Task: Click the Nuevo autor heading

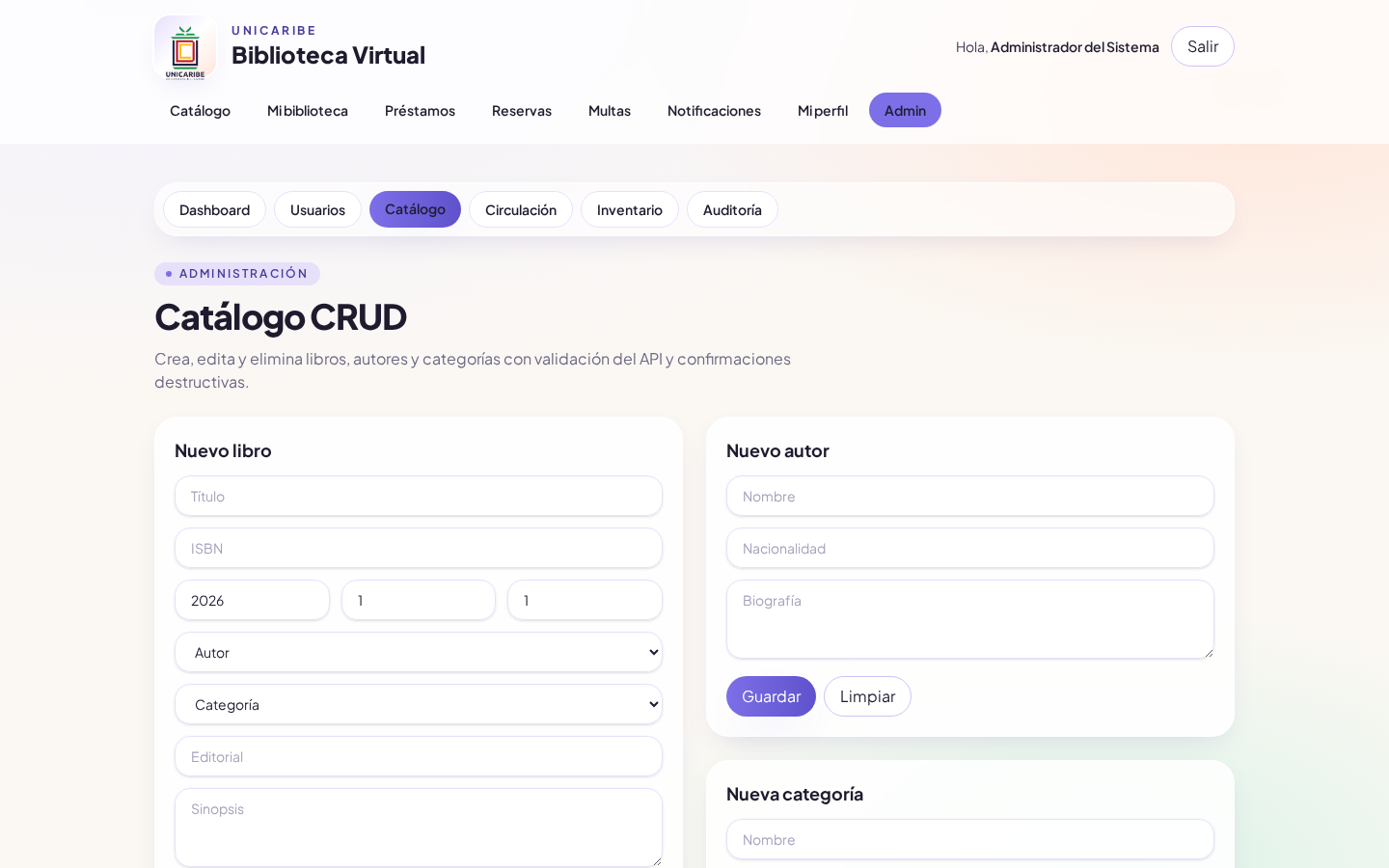Action: pos(777,450)
